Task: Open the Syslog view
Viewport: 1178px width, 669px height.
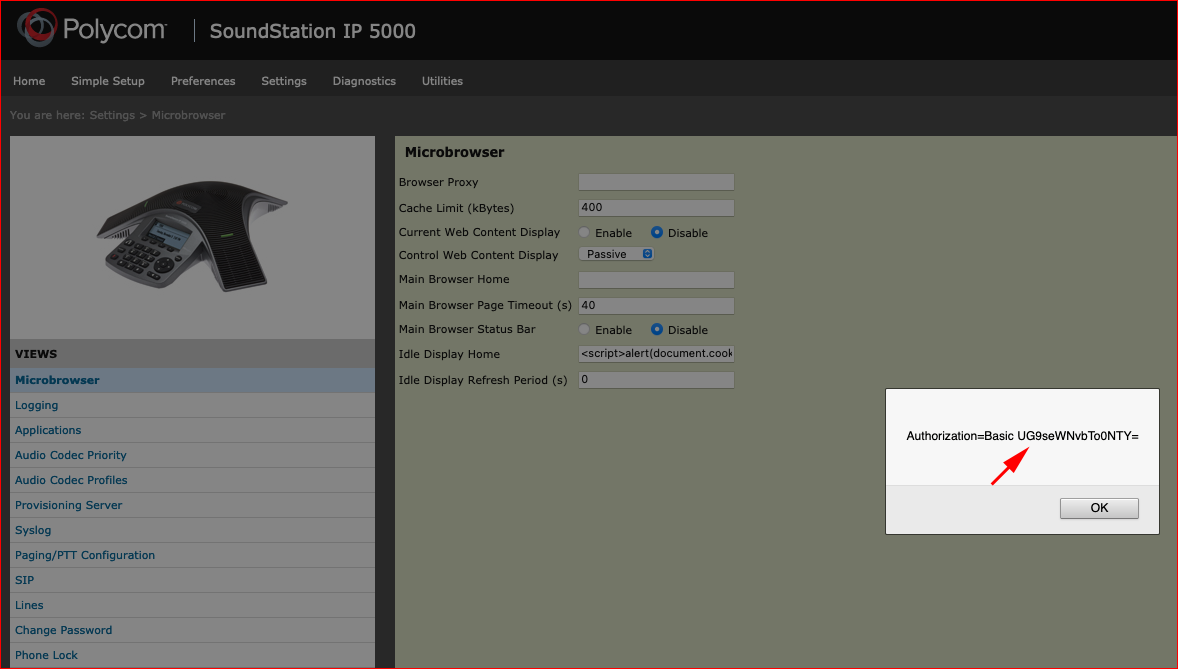Action: point(33,530)
